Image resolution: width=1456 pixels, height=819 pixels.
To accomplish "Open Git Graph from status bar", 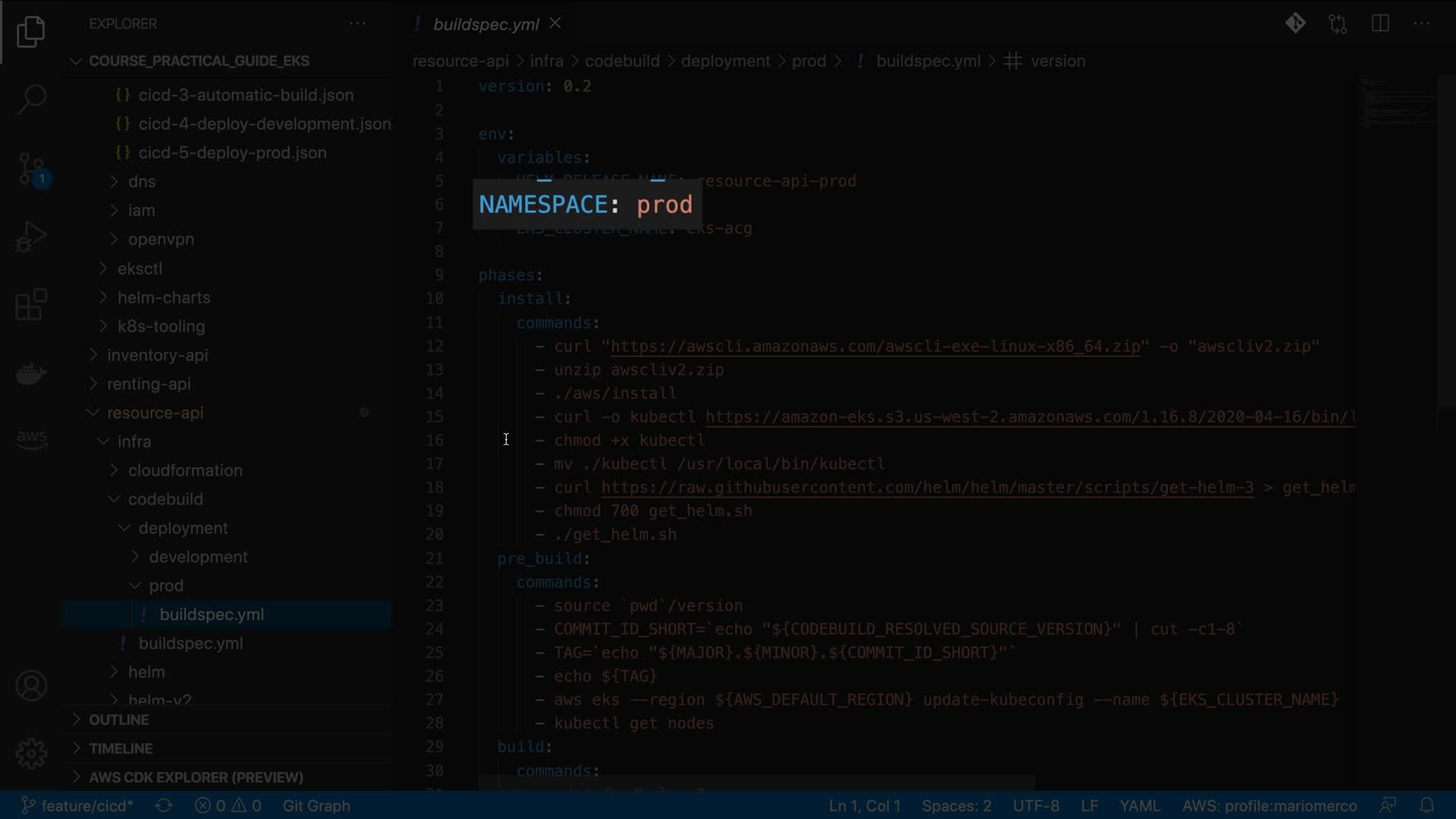I will pos(316,805).
